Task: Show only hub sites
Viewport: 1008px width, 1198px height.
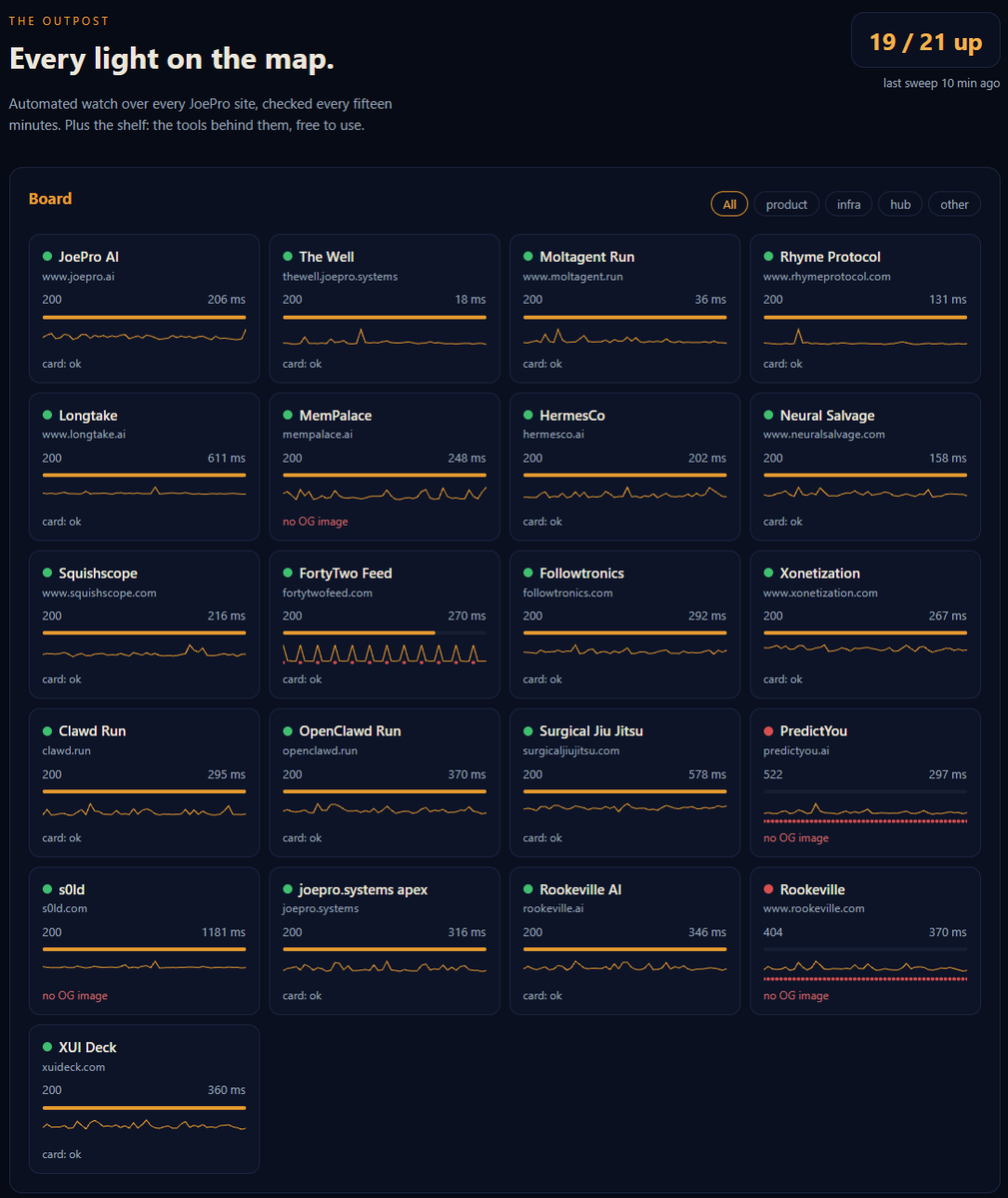Action: [x=900, y=204]
